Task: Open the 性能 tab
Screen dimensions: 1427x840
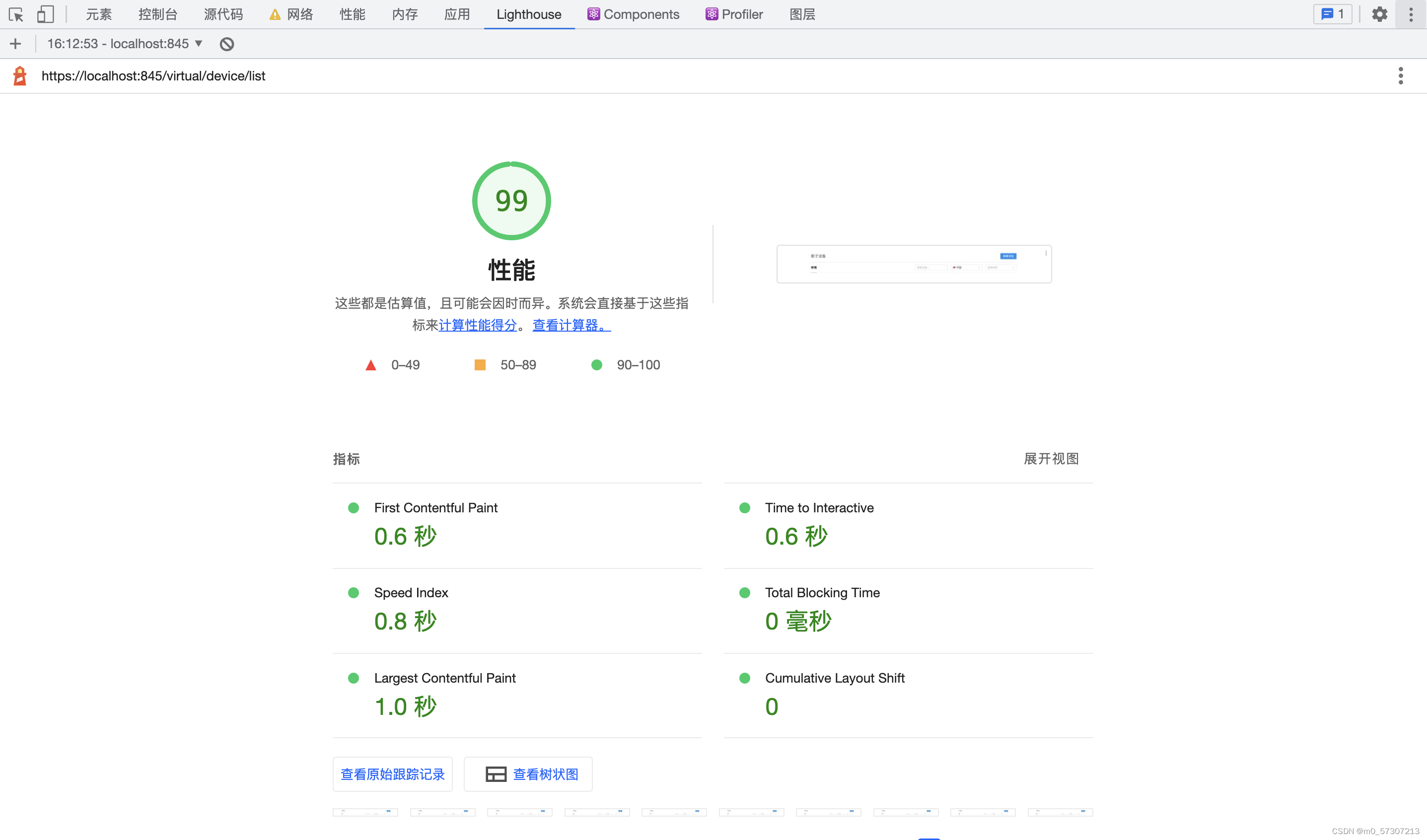Action: [352, 14]
